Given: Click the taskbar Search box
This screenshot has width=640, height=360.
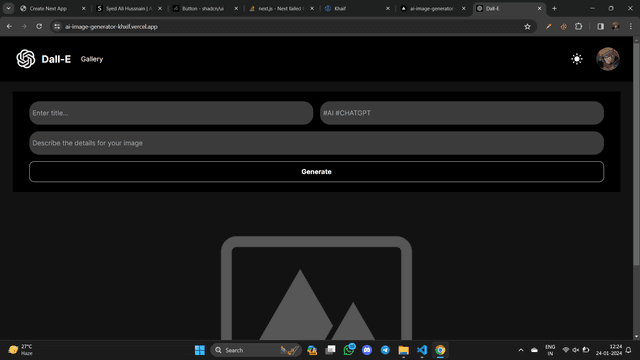Looking at the screenshot, I should click(x=256, y=350).
